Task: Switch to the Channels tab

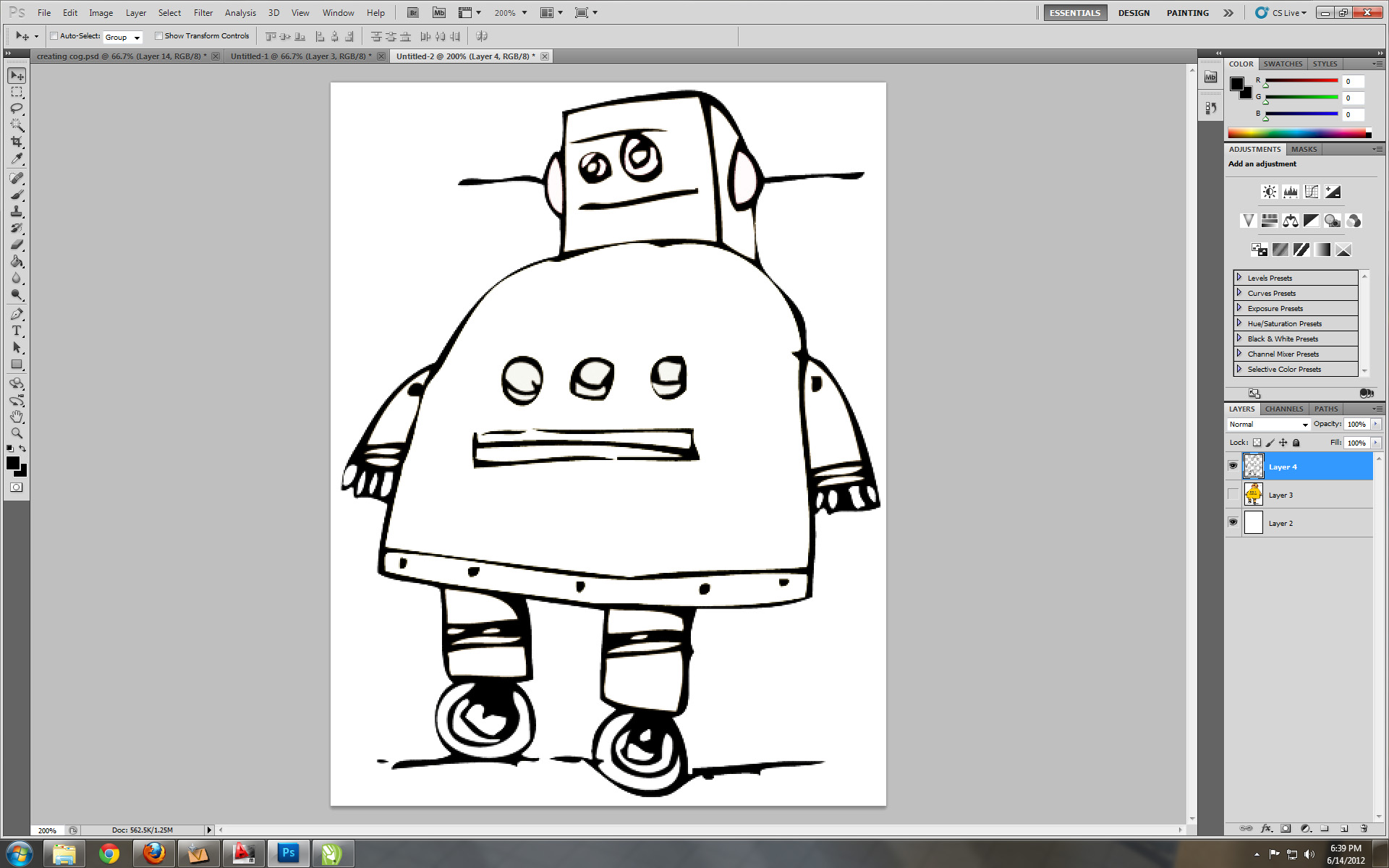Action: tap(1284, 409)
